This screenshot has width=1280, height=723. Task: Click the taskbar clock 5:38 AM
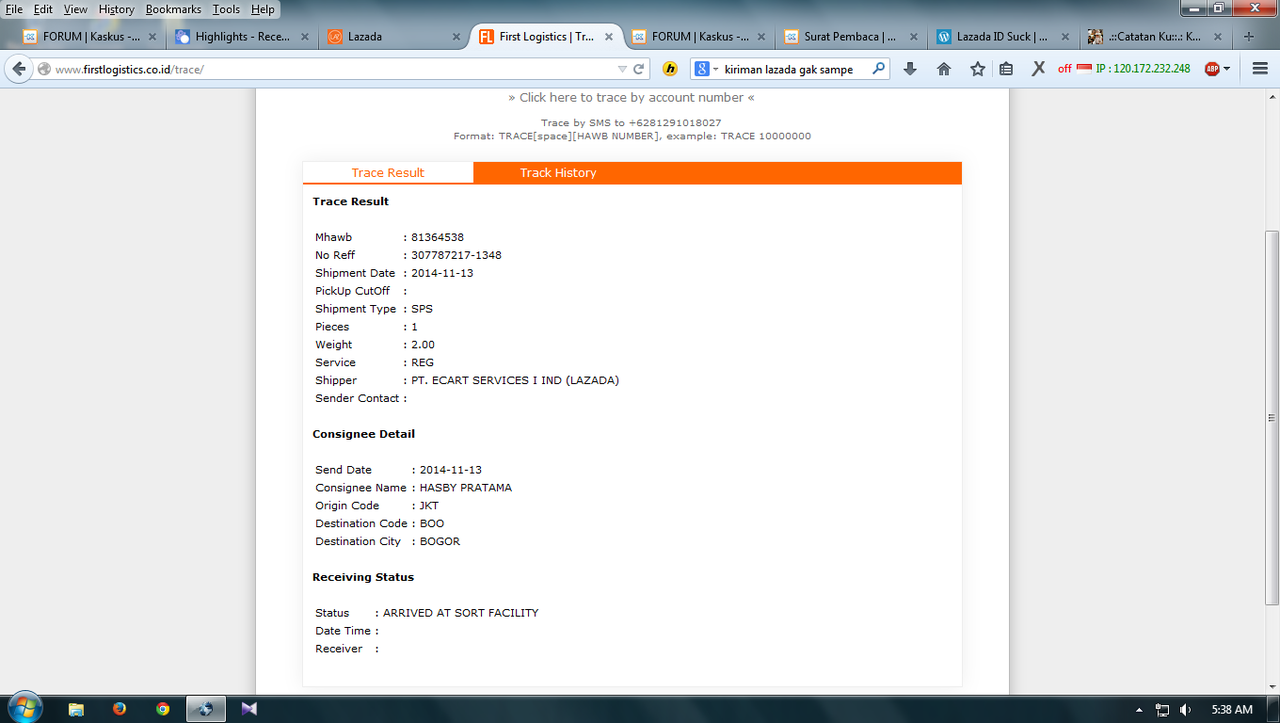(1231, 710)
